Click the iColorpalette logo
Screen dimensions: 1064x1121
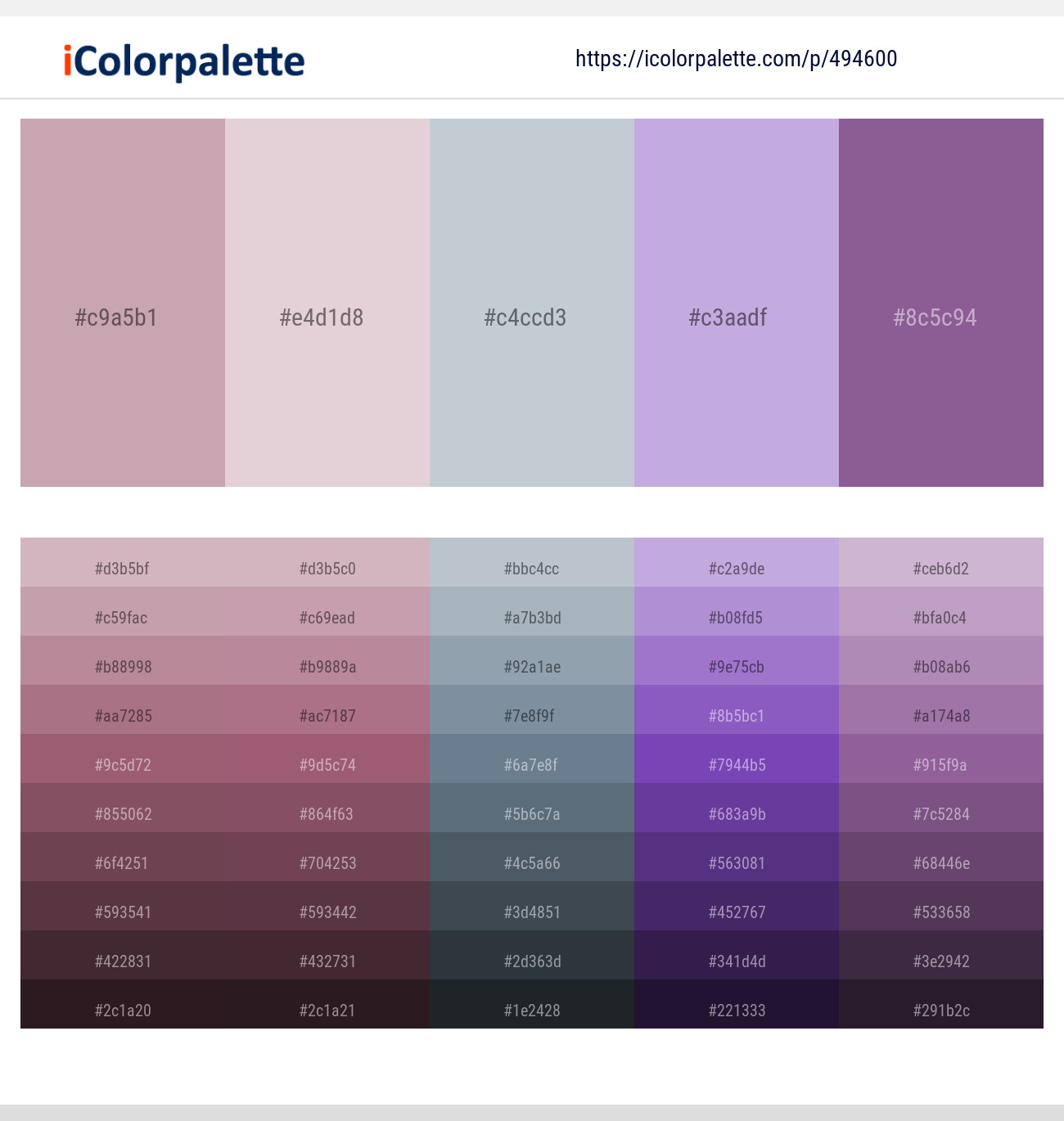point(184,61)
